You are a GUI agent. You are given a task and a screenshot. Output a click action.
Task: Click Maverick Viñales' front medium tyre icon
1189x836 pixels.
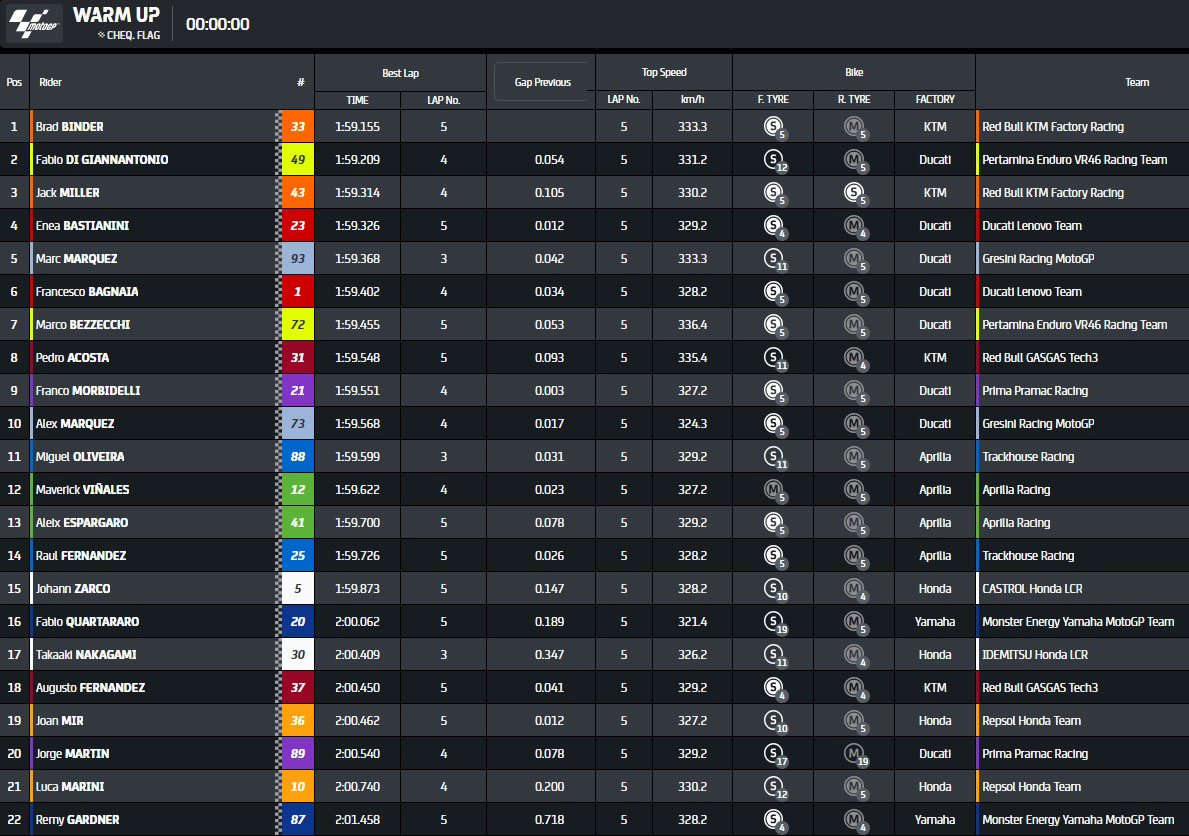(x=773, y=490)
